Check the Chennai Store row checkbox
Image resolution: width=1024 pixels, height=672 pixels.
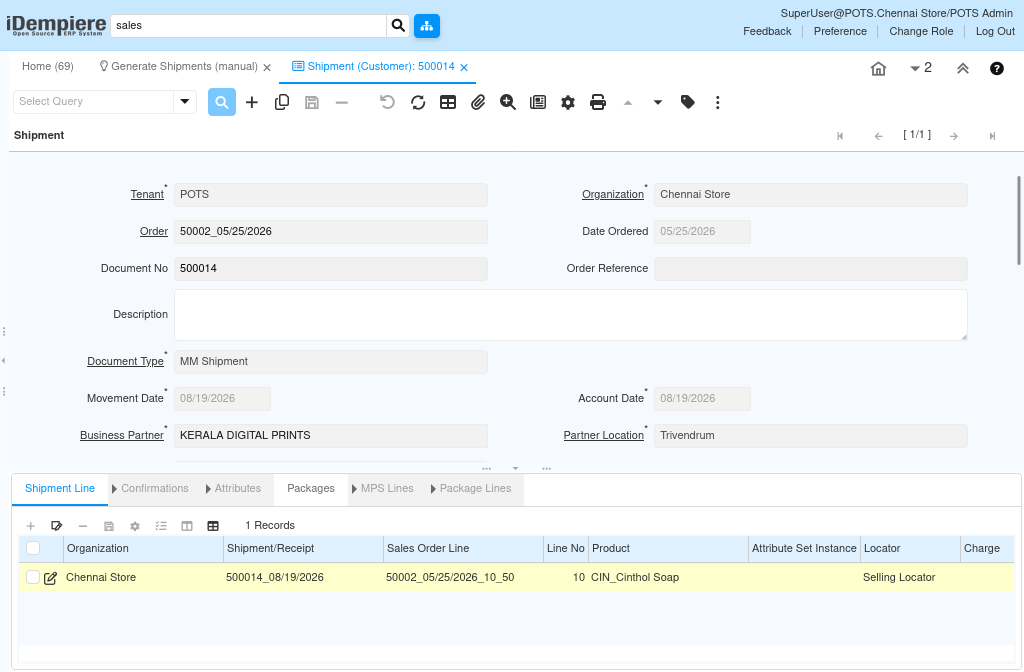click(x=33, y=577)
